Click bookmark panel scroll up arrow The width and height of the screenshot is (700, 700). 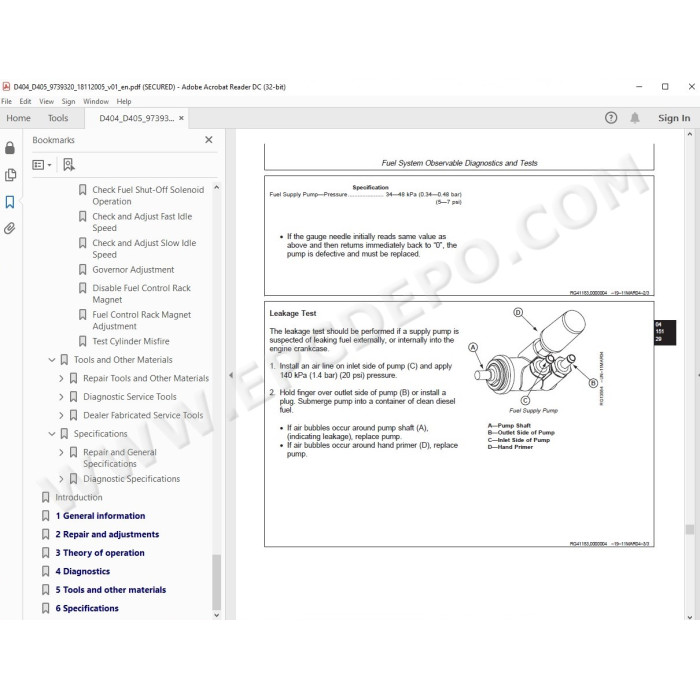pos(217,188)
